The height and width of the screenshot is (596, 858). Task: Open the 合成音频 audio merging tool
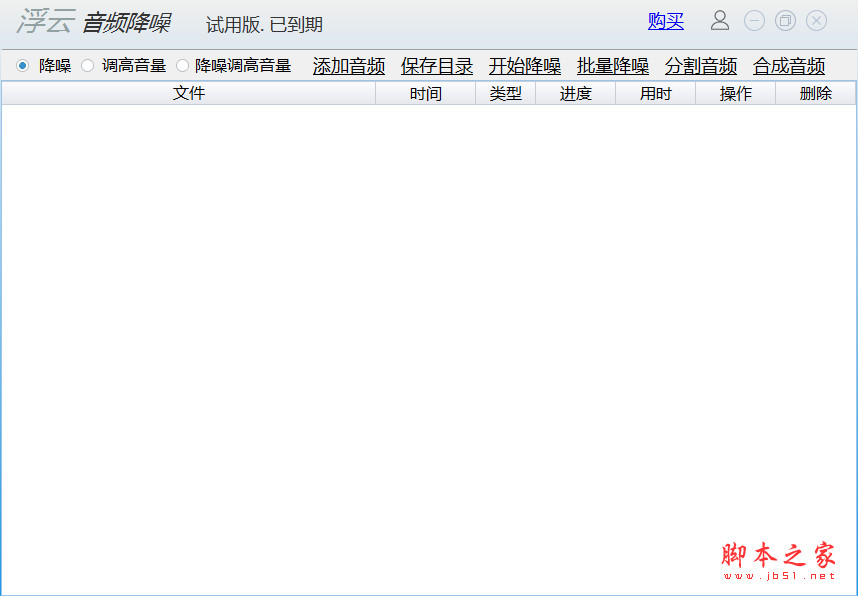[788, 66]
